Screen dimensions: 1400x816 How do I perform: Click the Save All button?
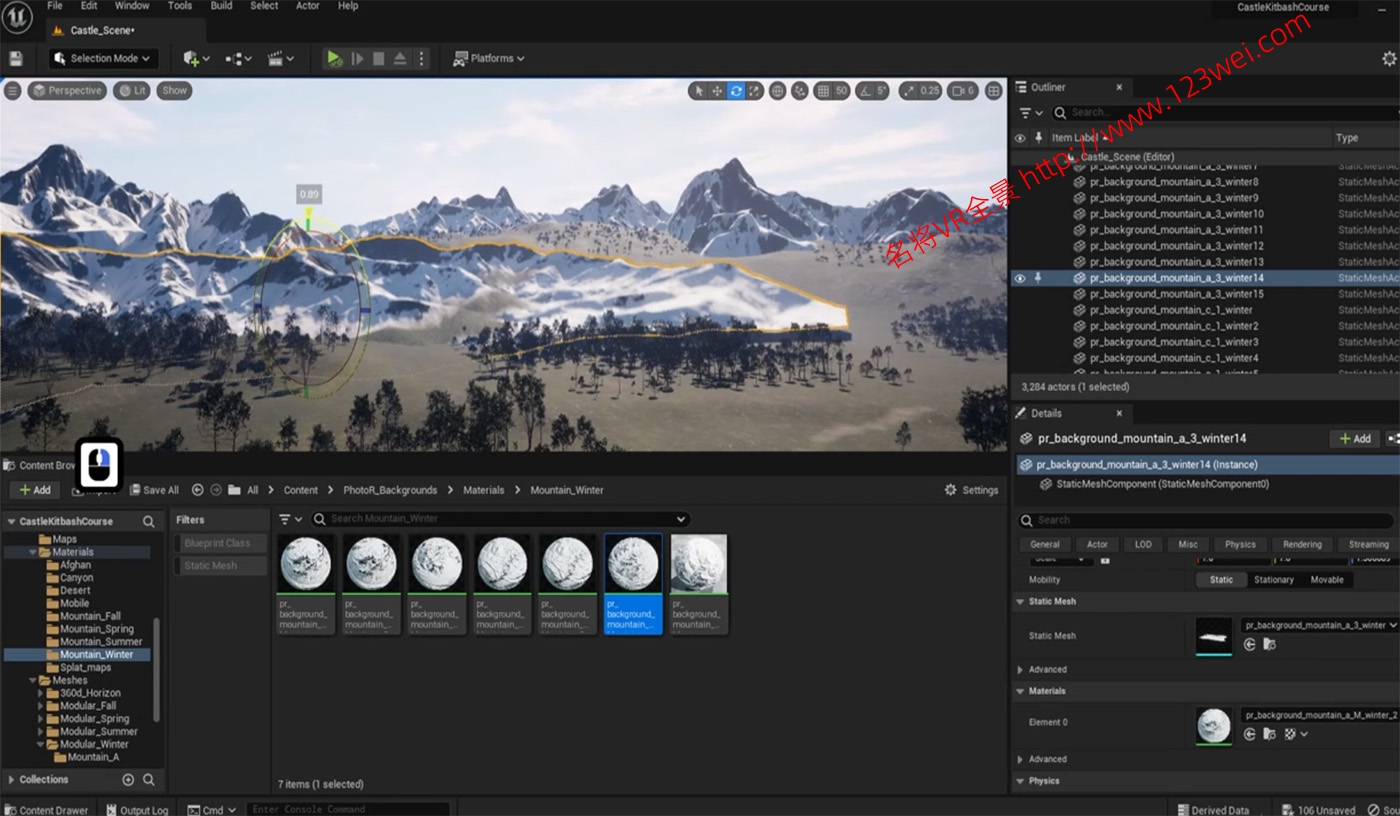tap(153, 490)
